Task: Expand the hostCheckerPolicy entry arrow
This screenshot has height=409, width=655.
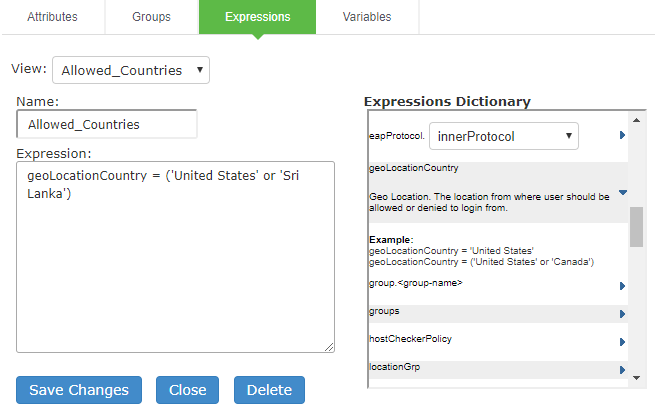Action: coord(622,342)
